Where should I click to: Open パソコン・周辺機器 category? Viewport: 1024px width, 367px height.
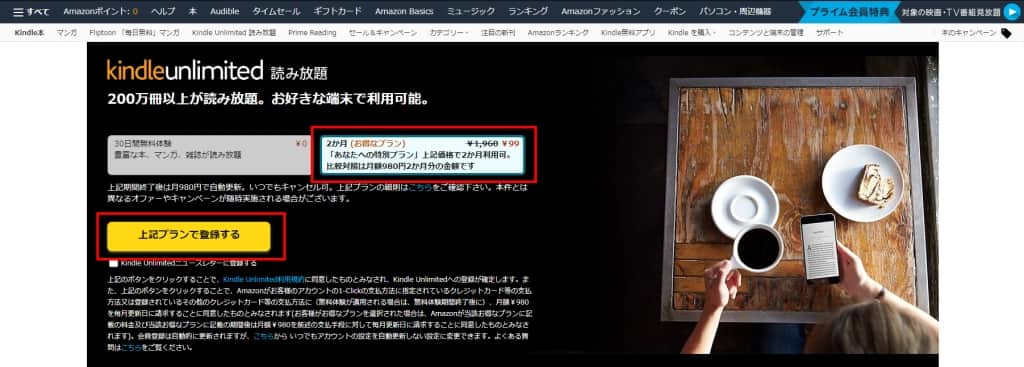[735, 12]
